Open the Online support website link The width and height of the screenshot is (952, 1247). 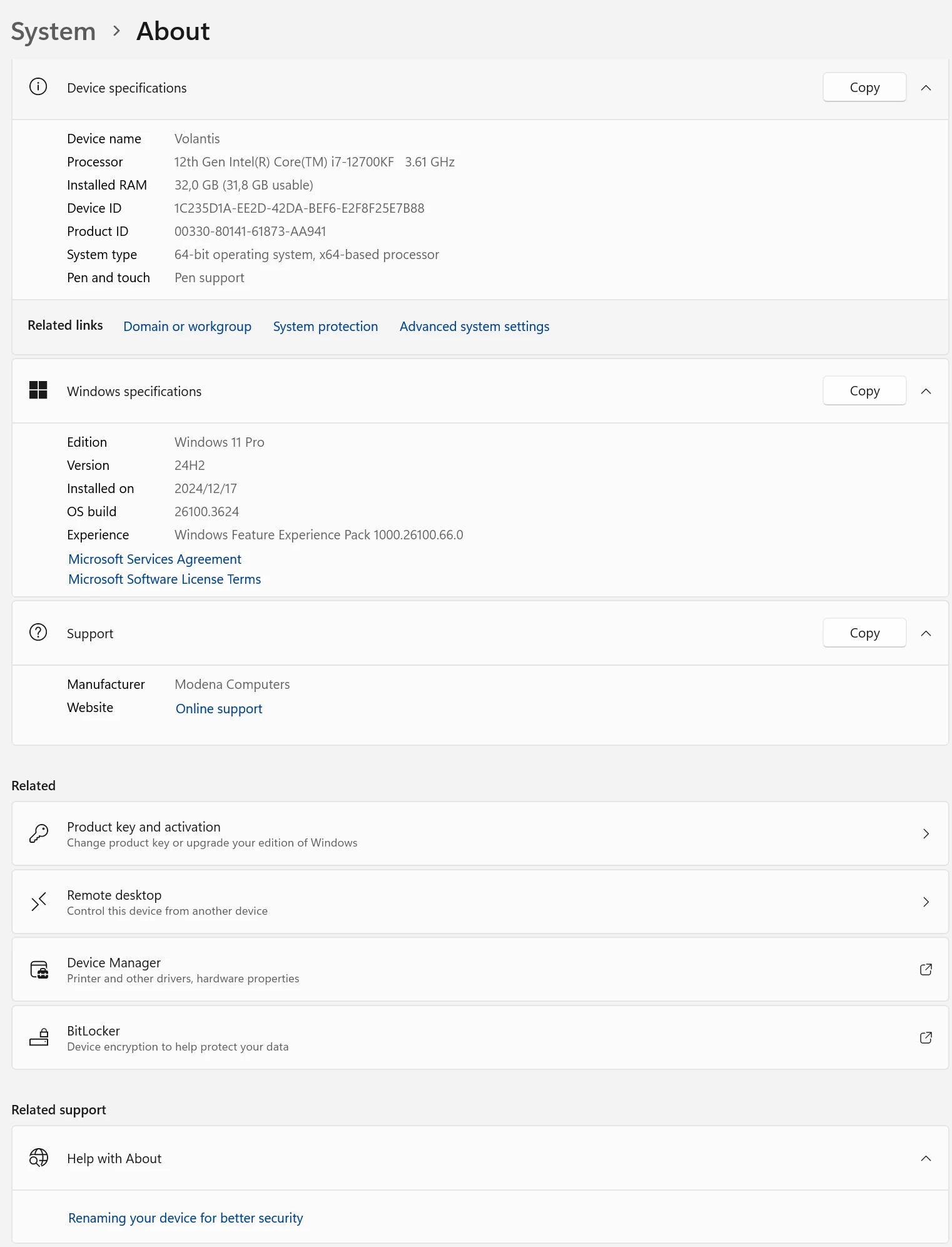(x=219, y=709)
